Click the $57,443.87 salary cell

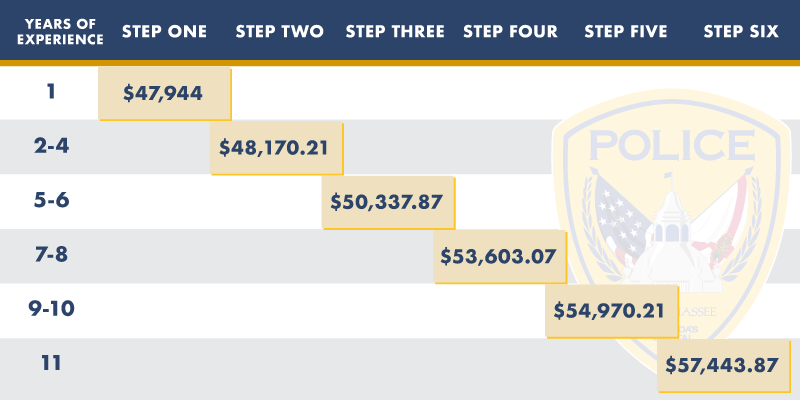tap(723, 366)
